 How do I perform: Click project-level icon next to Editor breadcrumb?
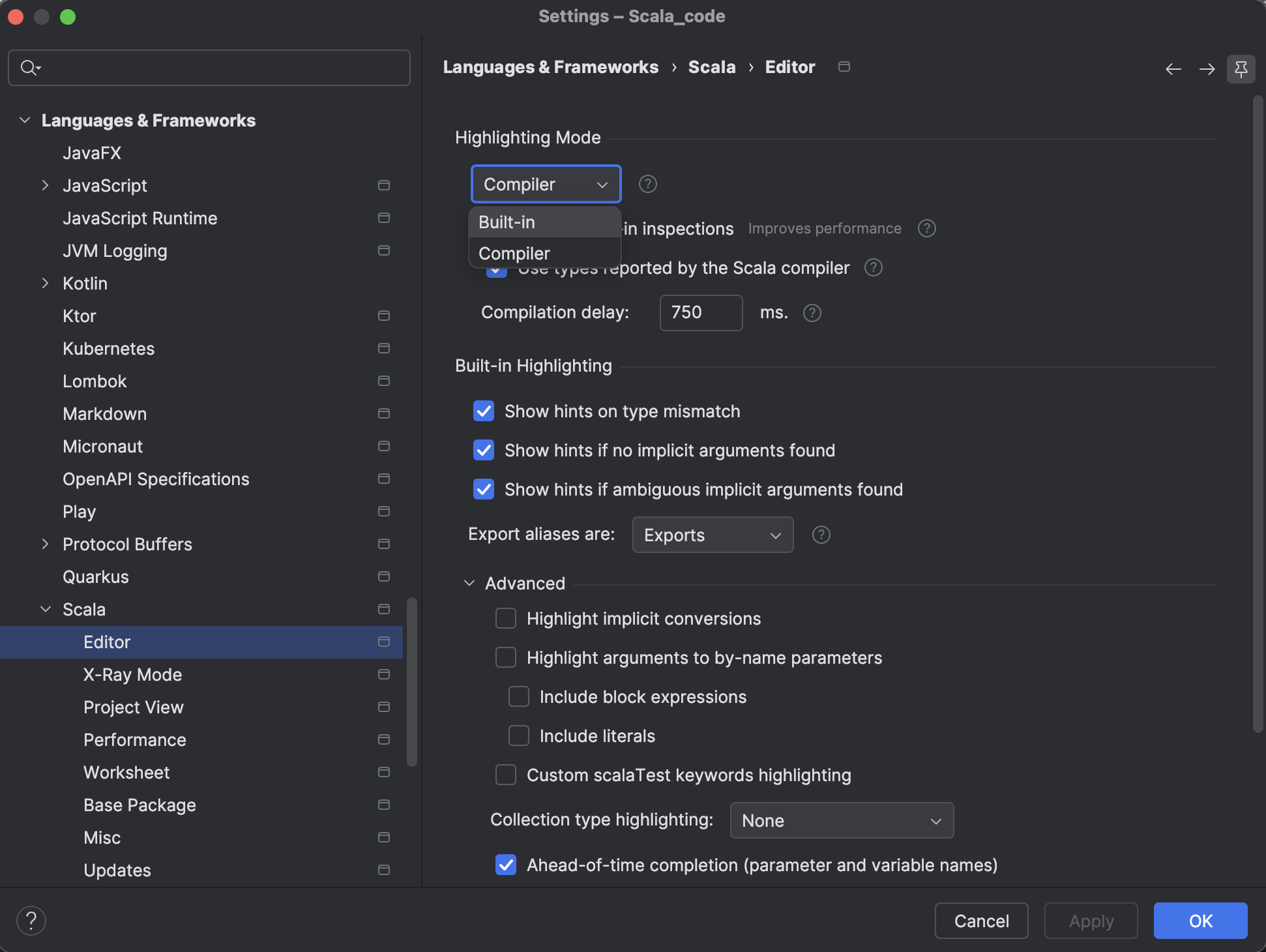click(x=844, y=67)
